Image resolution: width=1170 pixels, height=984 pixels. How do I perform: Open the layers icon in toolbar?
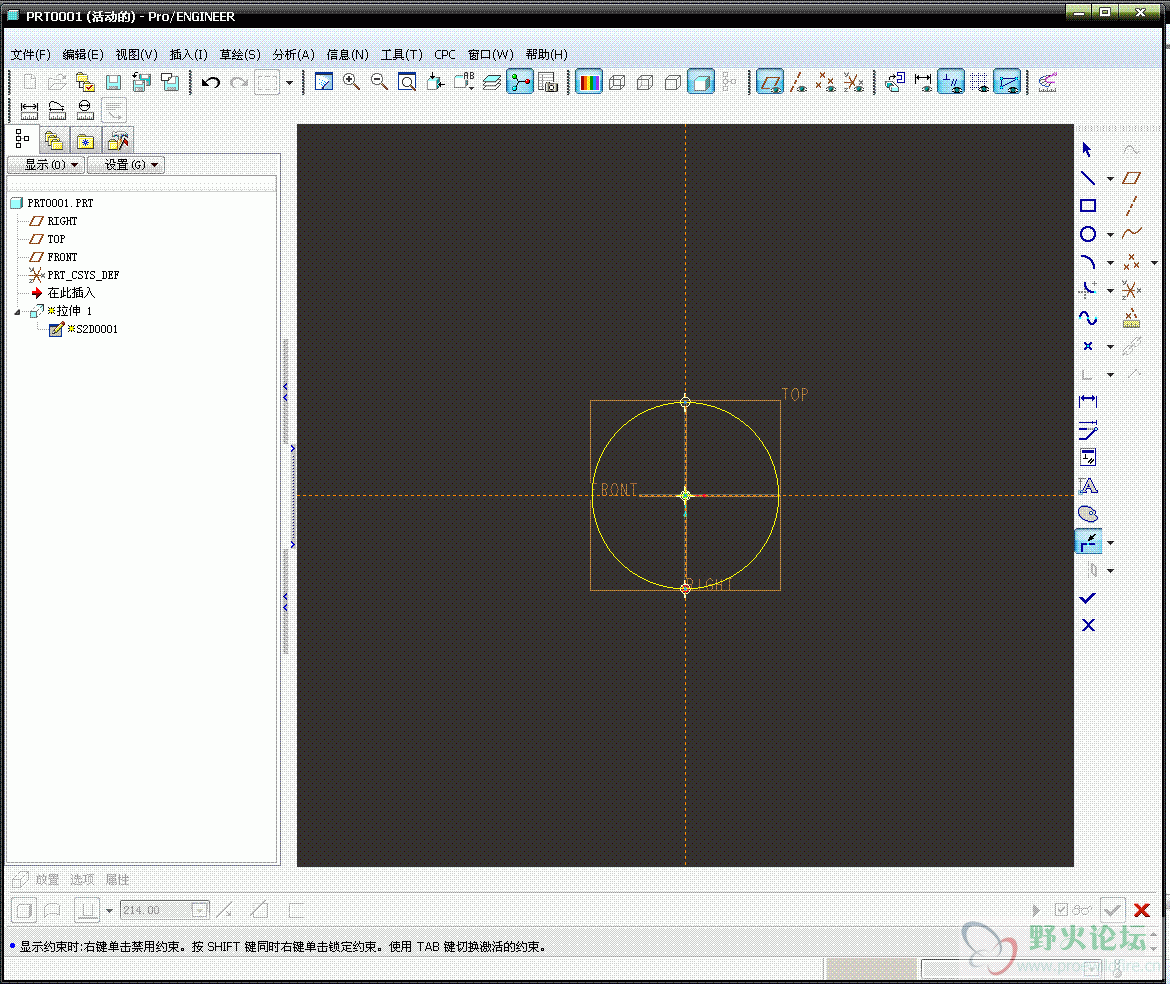492,82
